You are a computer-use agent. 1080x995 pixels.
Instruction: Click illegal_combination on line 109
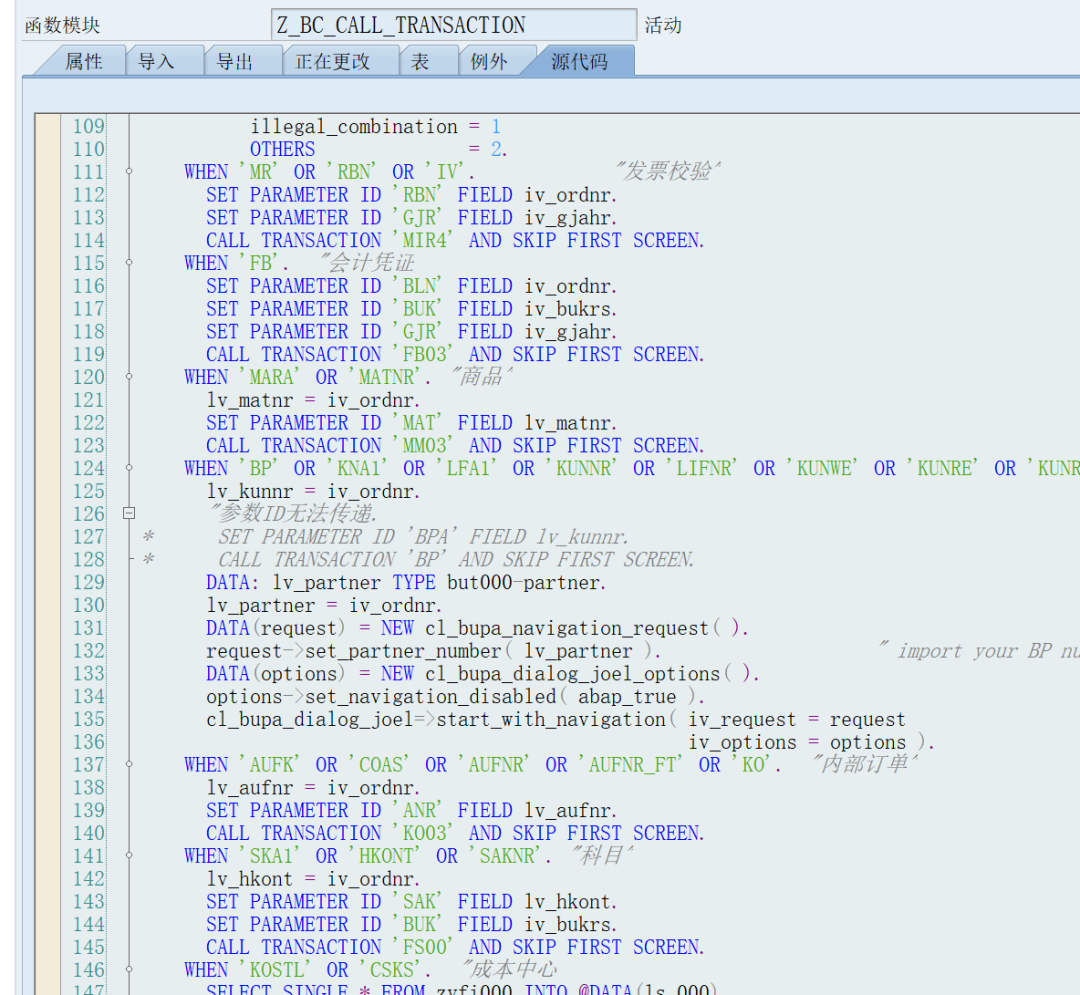pyautogui.click(x=353, y=126)
